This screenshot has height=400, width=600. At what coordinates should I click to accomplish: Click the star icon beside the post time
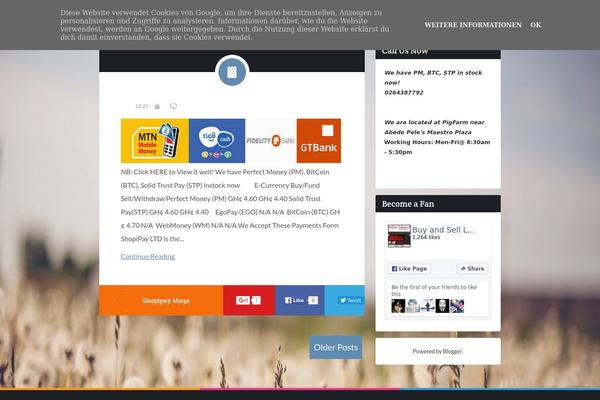[x=157, y=106]
